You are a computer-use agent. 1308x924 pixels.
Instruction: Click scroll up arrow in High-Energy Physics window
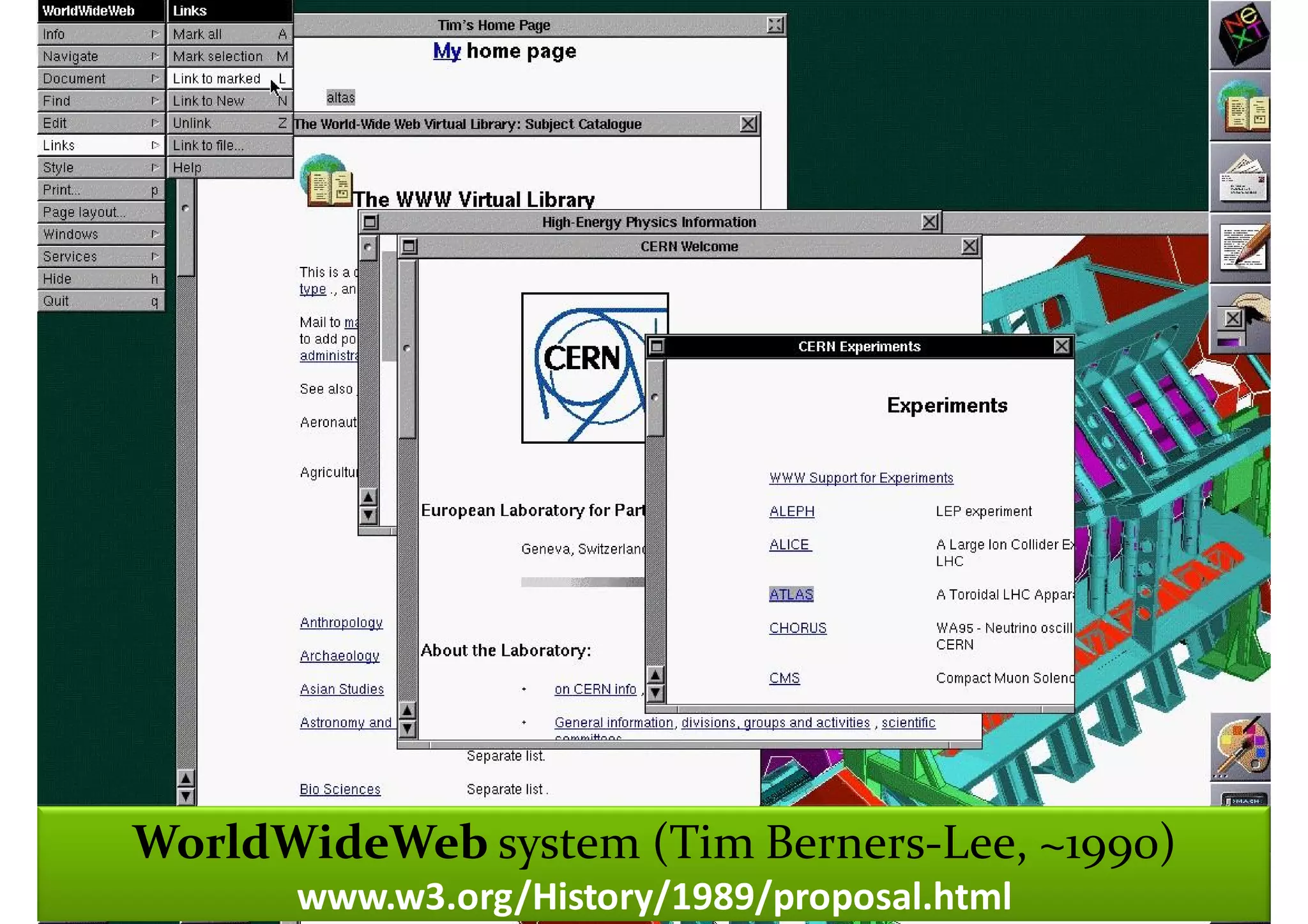click(369, 497)
